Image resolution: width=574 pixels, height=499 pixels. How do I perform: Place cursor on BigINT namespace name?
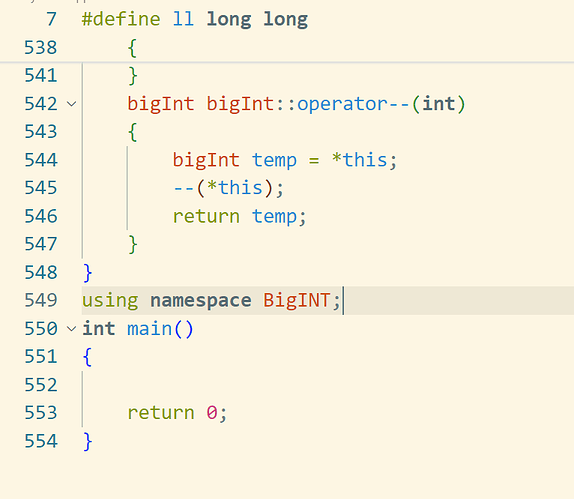pos(297,301)
